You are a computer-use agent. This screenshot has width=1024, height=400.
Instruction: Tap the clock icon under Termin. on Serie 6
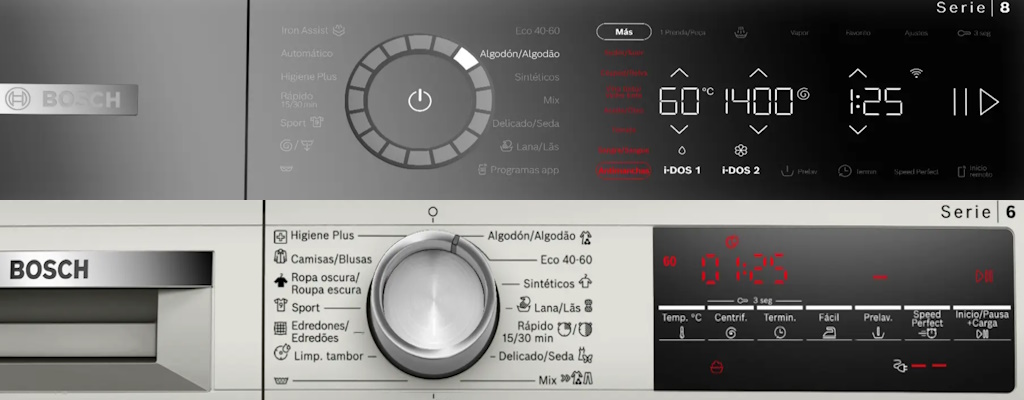[780, 333]
